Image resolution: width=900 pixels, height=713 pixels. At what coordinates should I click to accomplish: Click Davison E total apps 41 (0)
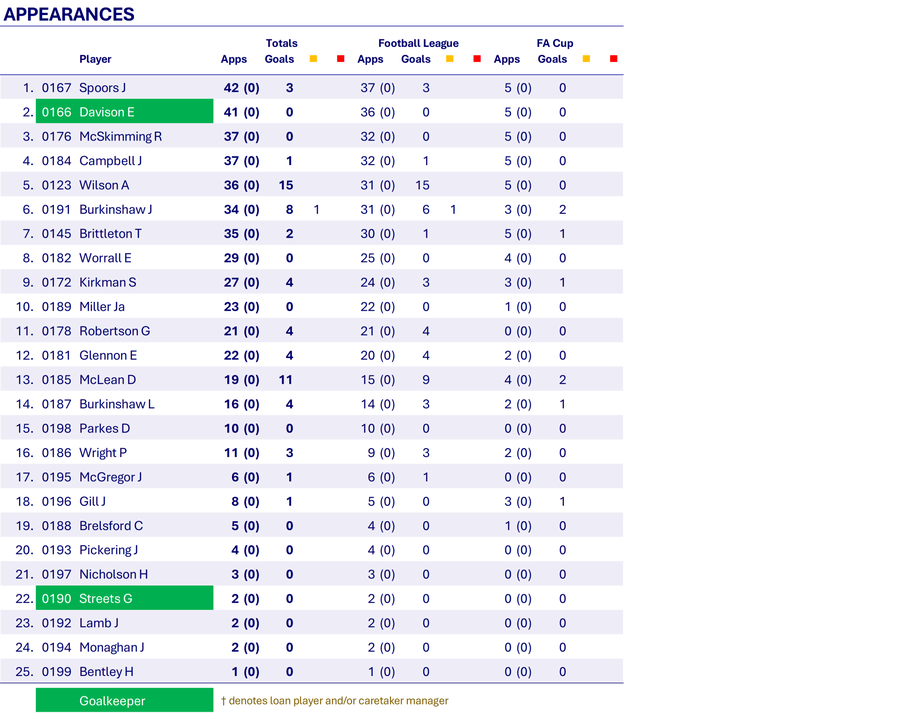click(242, 112)
